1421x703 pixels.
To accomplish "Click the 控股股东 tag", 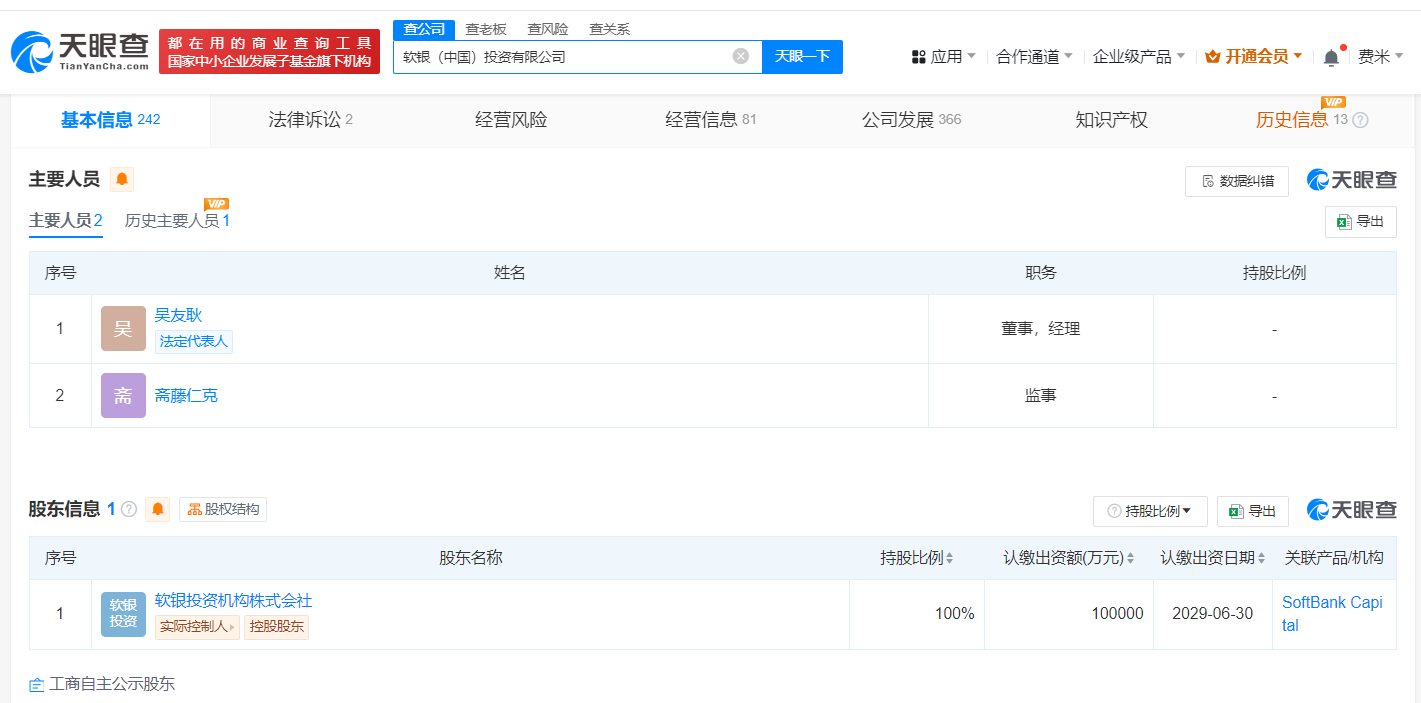I will tap(276, 627).
